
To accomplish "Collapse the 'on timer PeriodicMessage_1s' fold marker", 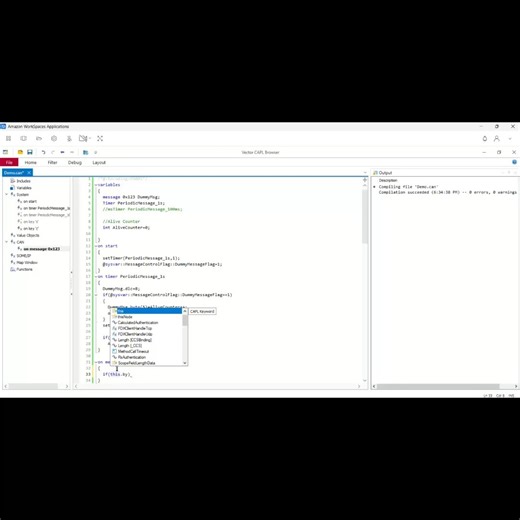I will (96, 277).
